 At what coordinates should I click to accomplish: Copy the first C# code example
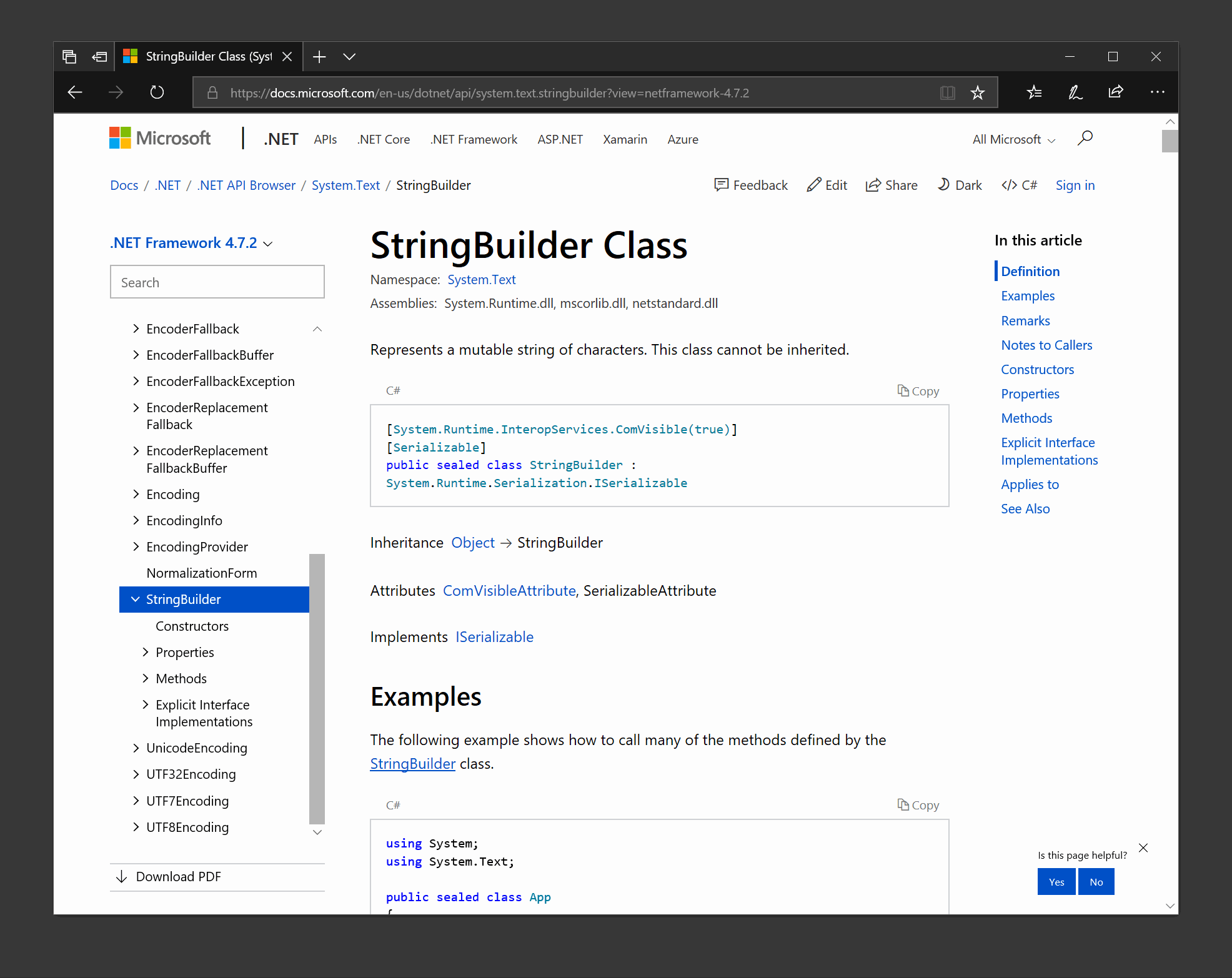point(918,390)
